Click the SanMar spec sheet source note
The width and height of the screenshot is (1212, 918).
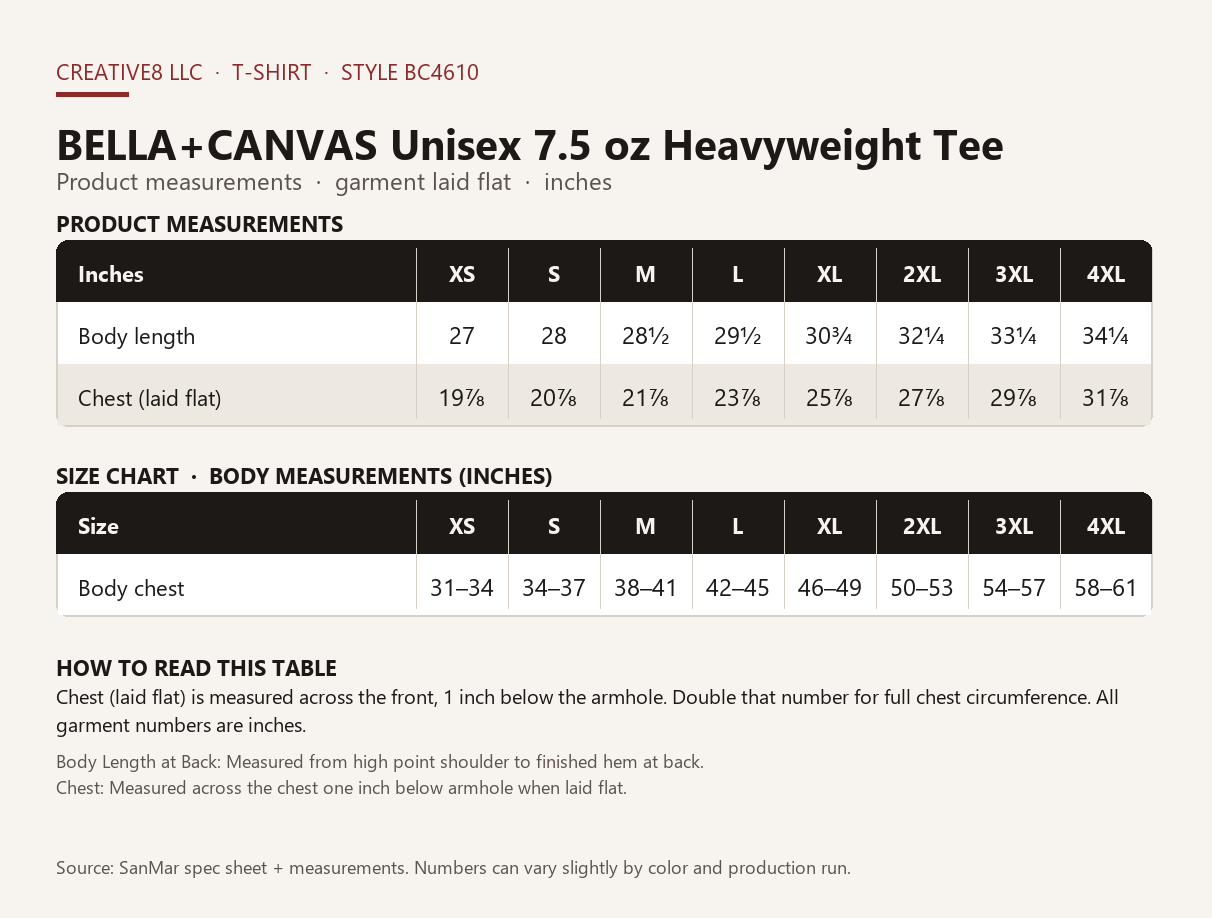pos(453,868)
